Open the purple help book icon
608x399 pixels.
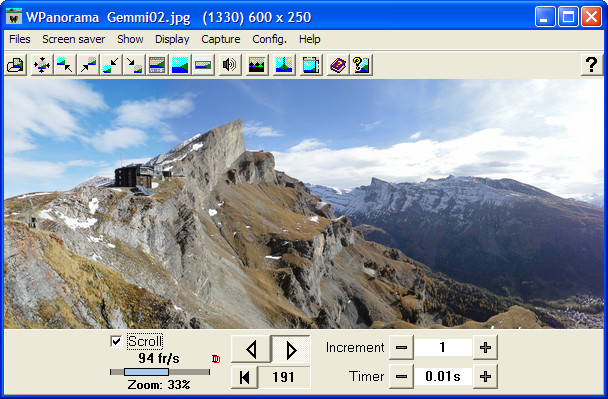(338, 64)
